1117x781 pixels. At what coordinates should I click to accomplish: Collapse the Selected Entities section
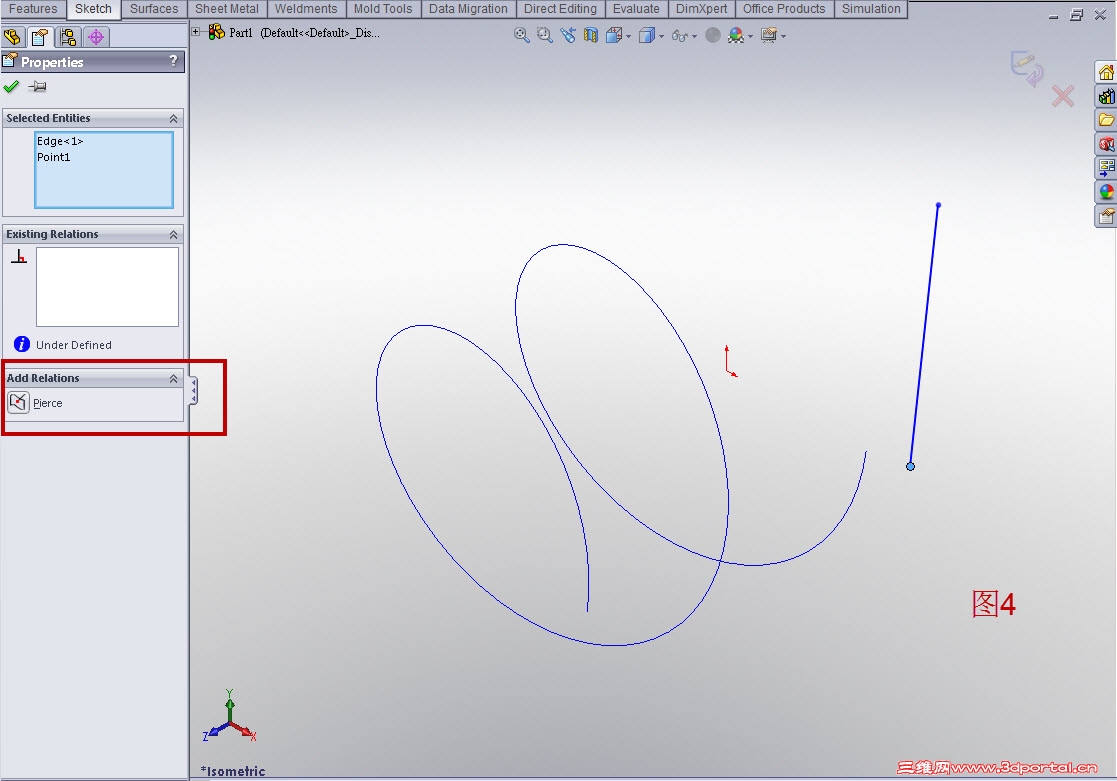coord(173,118)
